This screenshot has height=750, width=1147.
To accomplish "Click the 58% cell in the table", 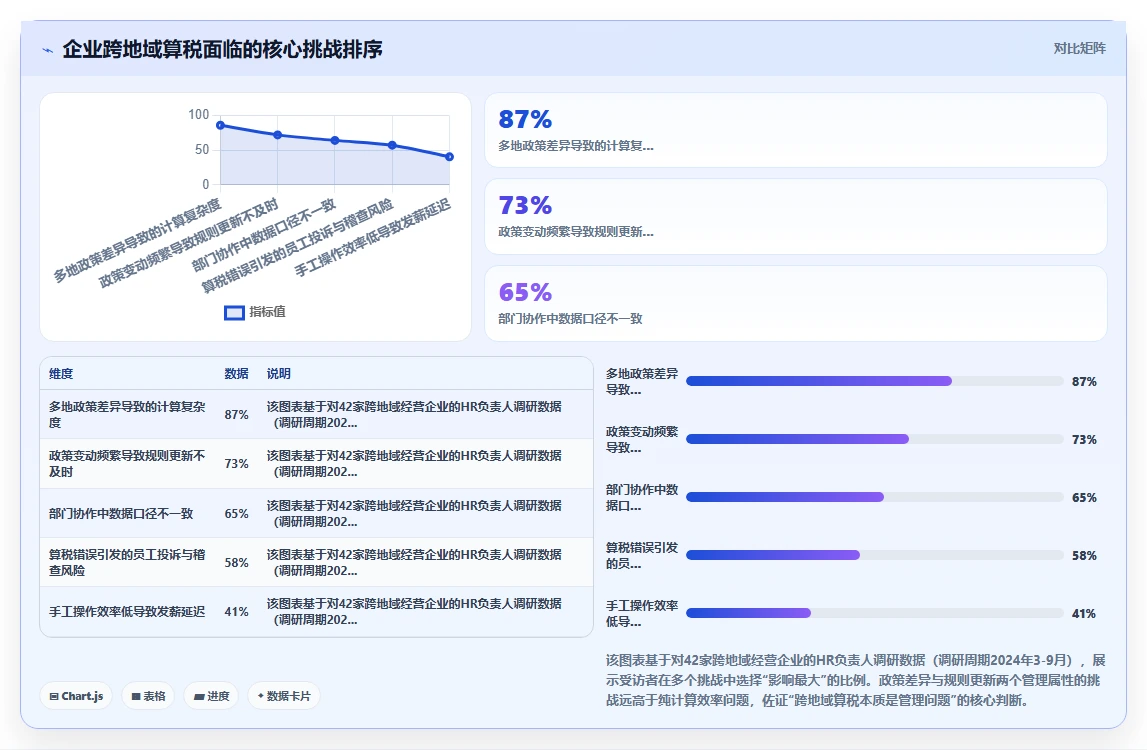I will pos(236,563).
